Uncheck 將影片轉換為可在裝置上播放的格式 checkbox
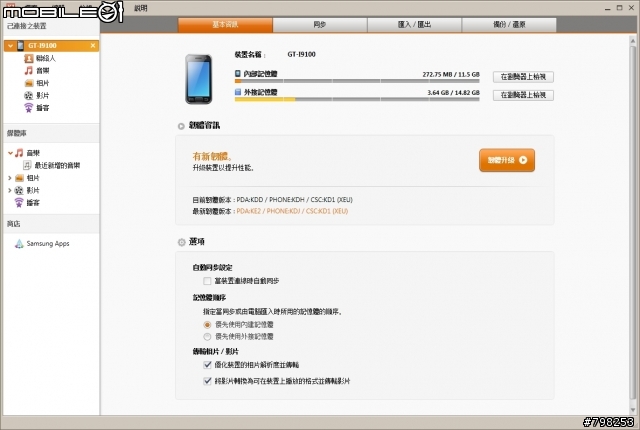640x430 pixels. pos(207,381)
